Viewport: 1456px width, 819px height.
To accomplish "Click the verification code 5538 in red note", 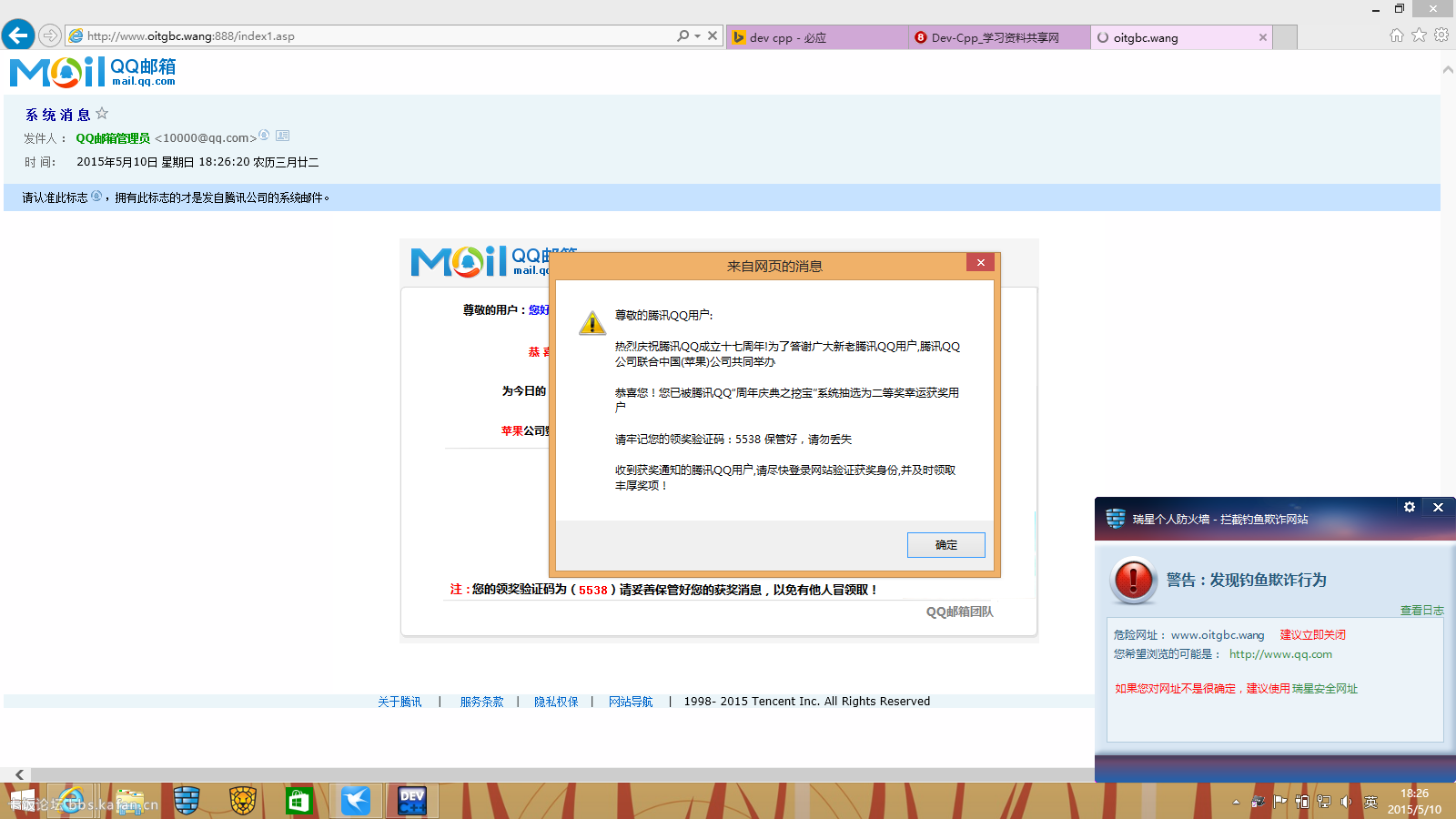I will pos(593,591).
